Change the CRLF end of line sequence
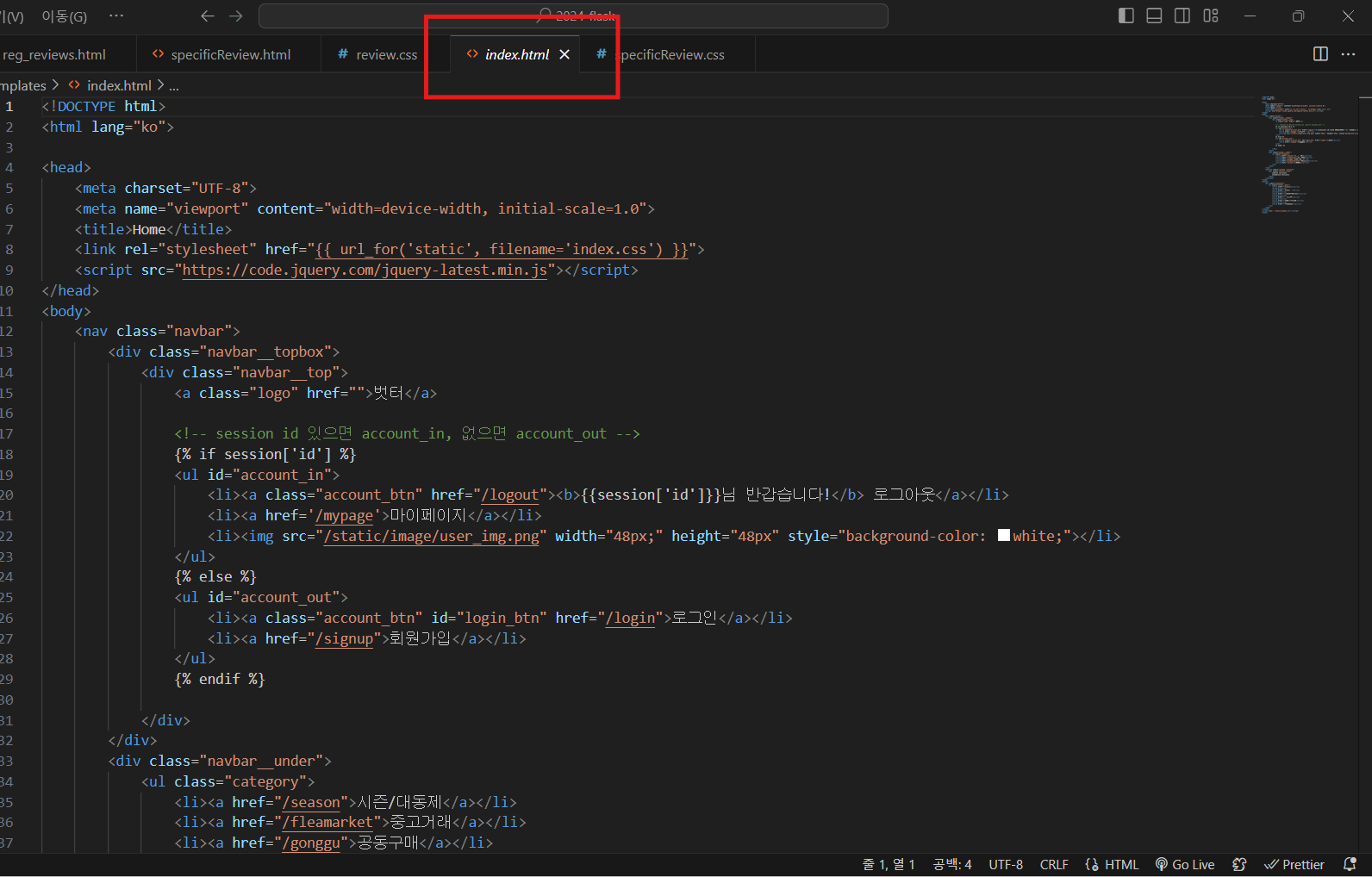The width and height of the screenshot is (1372, 877). pos(1054,864)
